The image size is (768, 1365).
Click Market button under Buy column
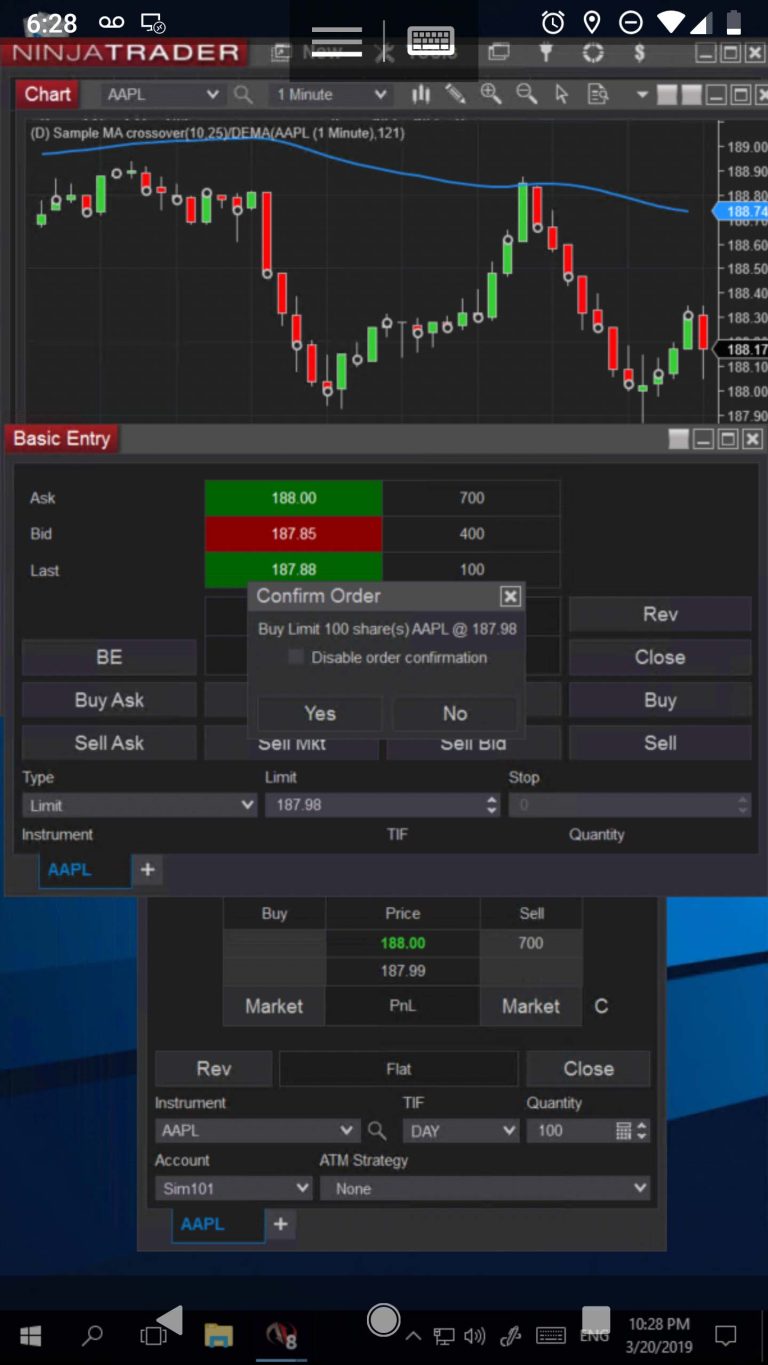(x=274, y=1006)
